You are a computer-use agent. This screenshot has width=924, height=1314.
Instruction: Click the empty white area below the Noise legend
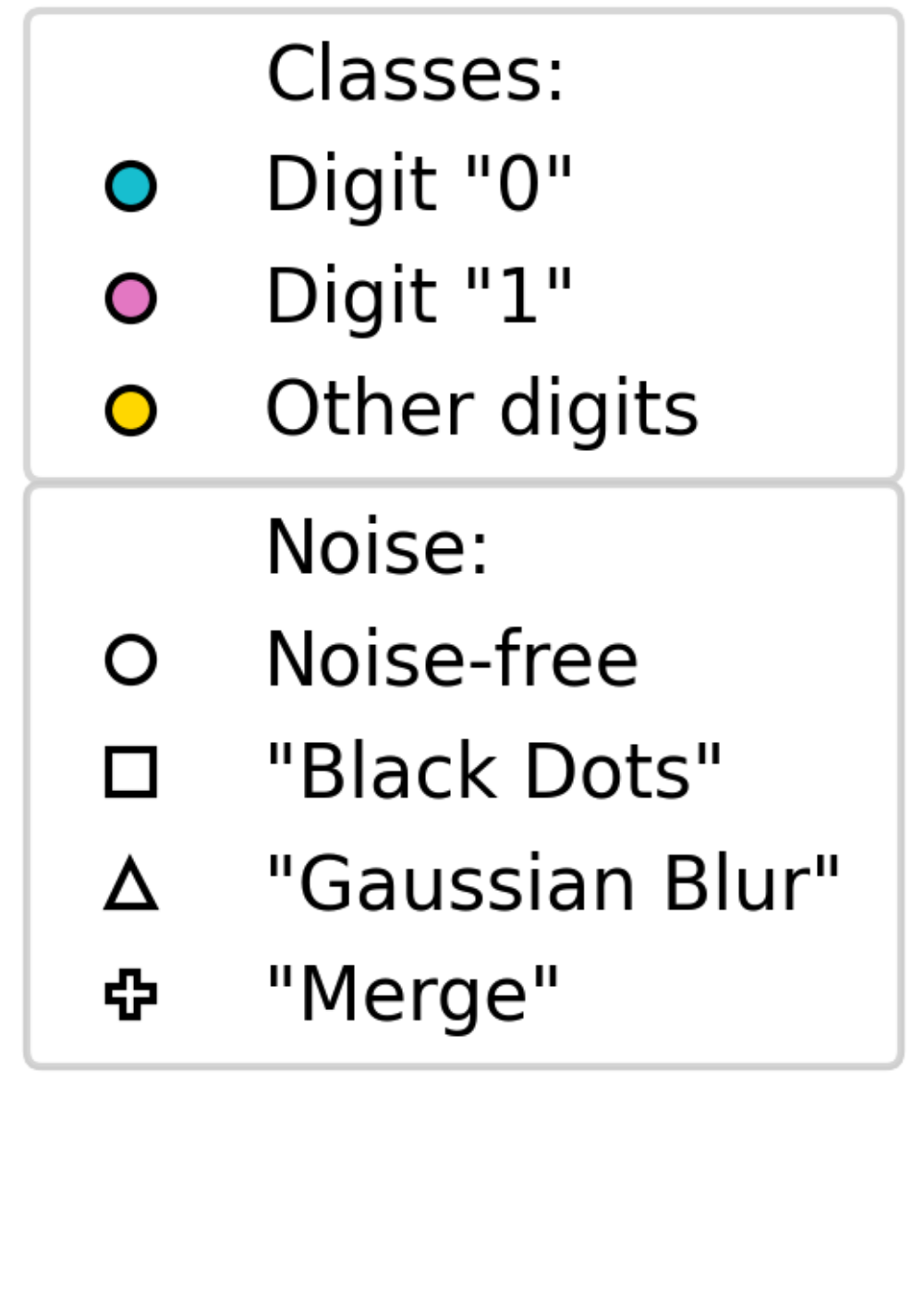462,1192
